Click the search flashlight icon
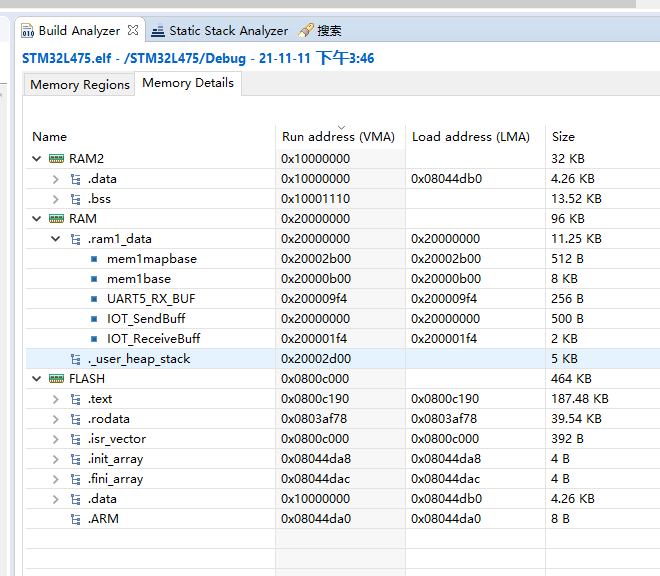Viewport: 660px width, 576px height. click(x=306, y=30)
